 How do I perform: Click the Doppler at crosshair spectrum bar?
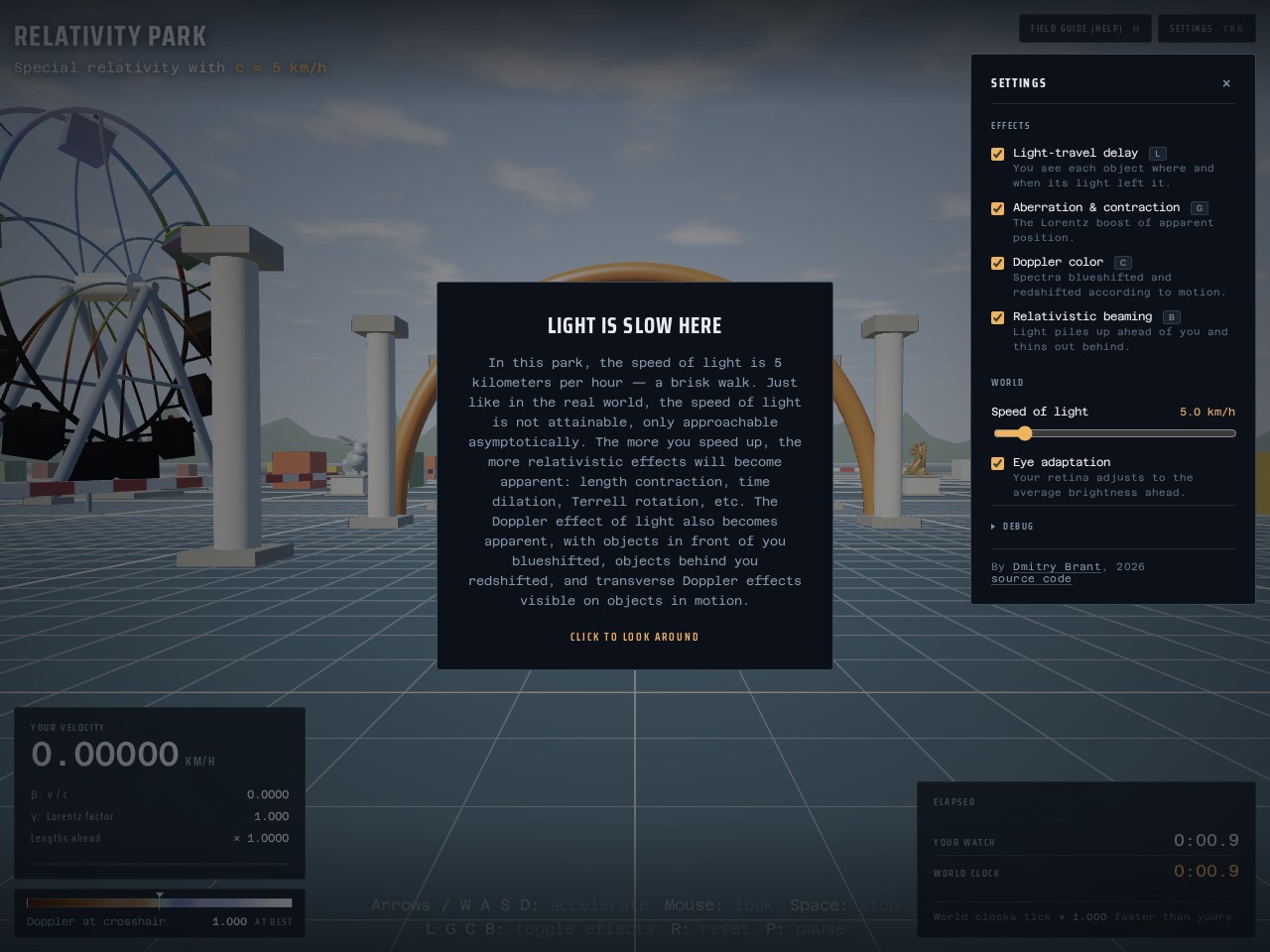point(159,902)
